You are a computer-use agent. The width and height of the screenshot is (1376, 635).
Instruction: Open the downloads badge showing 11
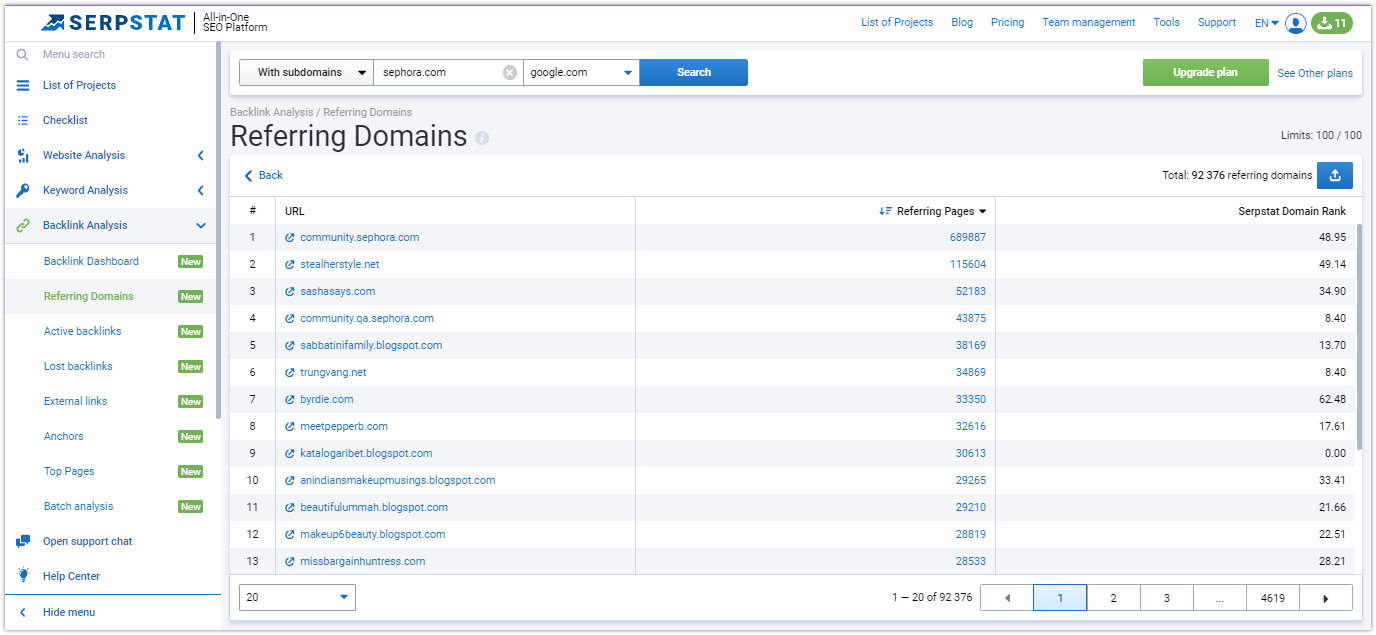click(1331, 23)
